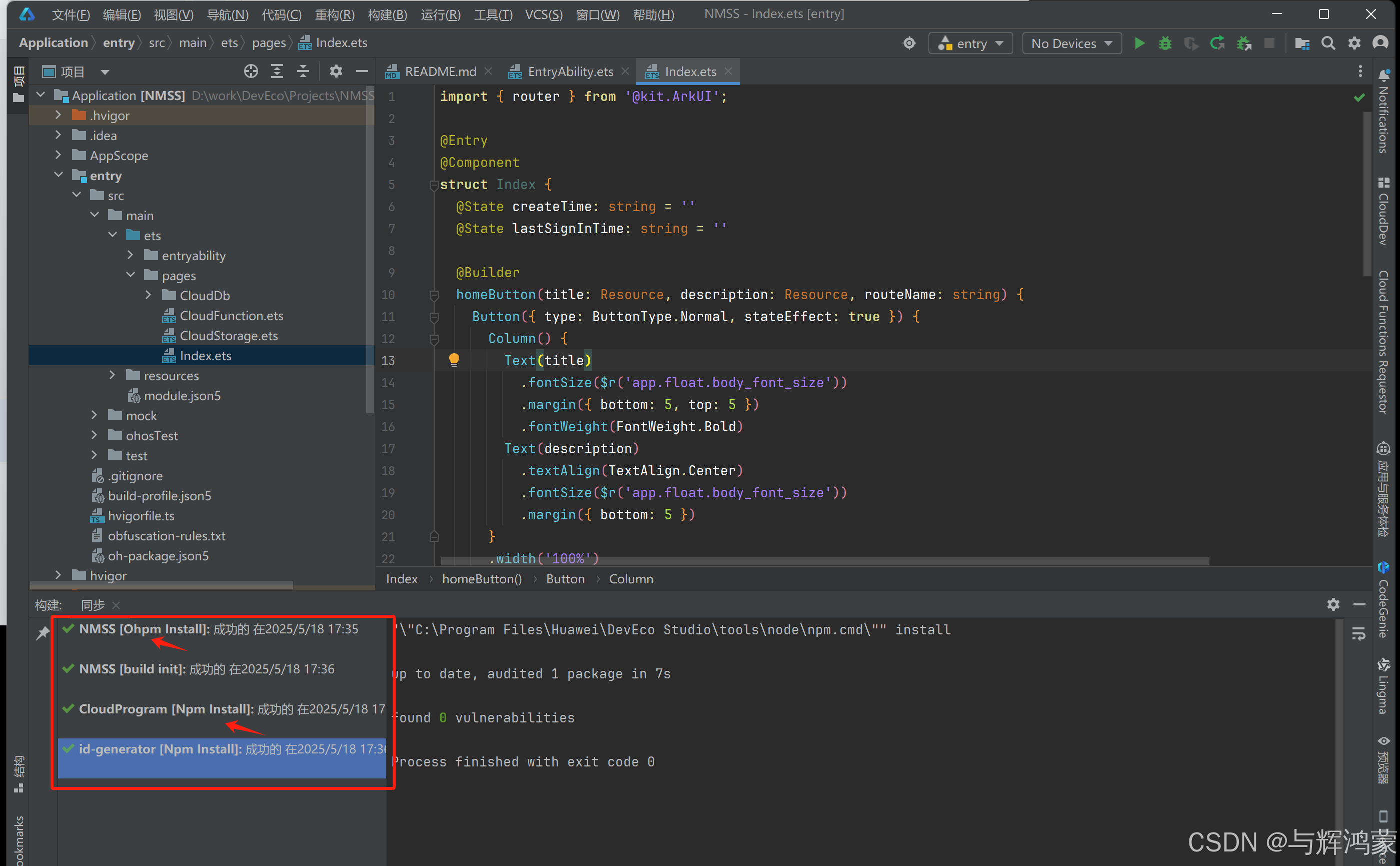Screen dimensions: 1400x866
Task: Click the editor horizontal scrollbar
Action: (824, 561)
